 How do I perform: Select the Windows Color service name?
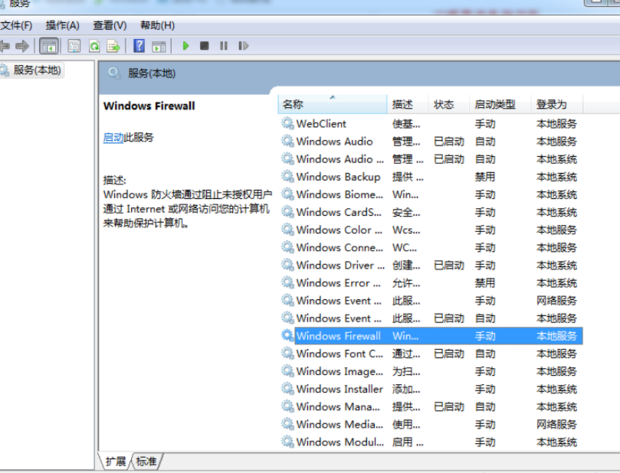[x=339, y=230]
